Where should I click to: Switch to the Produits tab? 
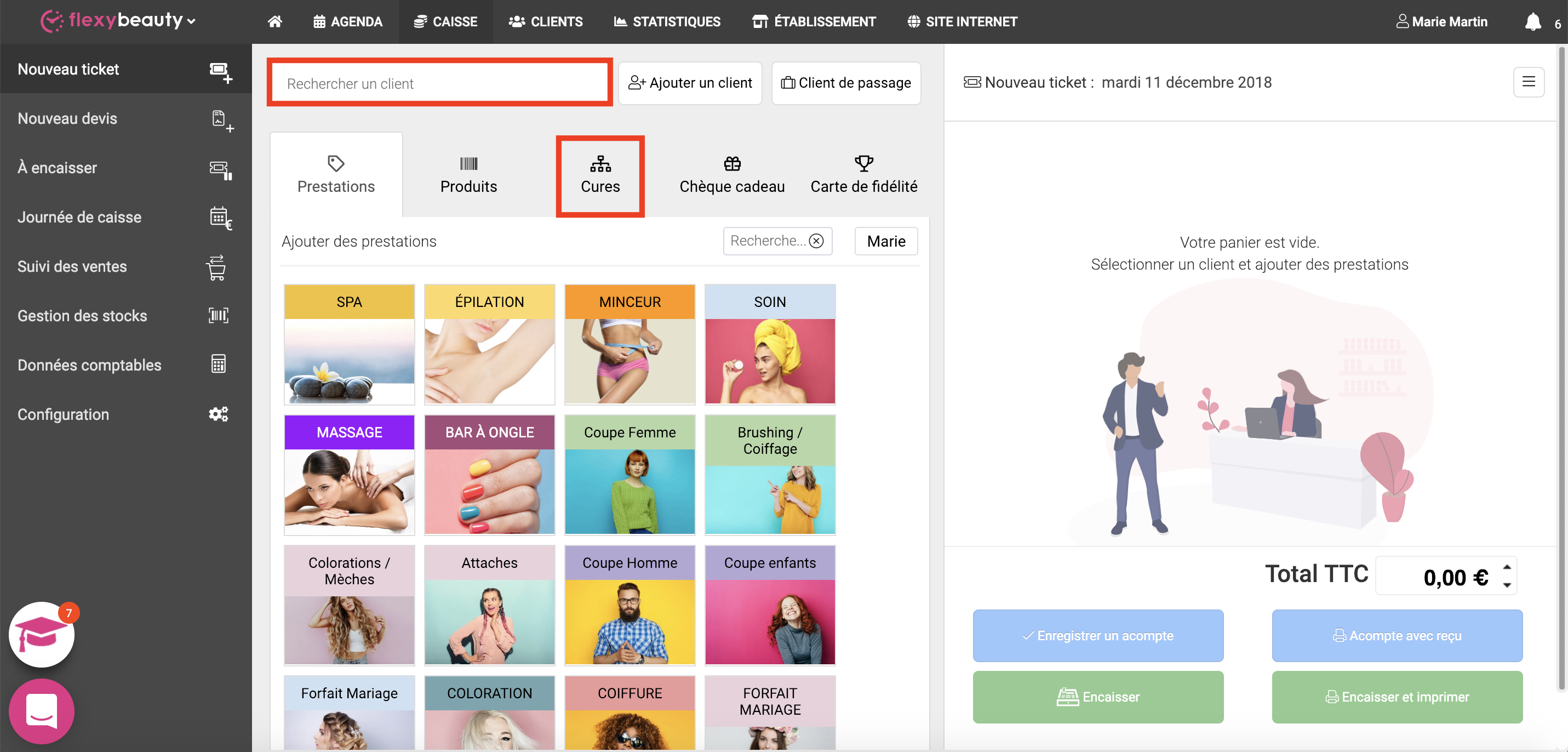point(468,175)
